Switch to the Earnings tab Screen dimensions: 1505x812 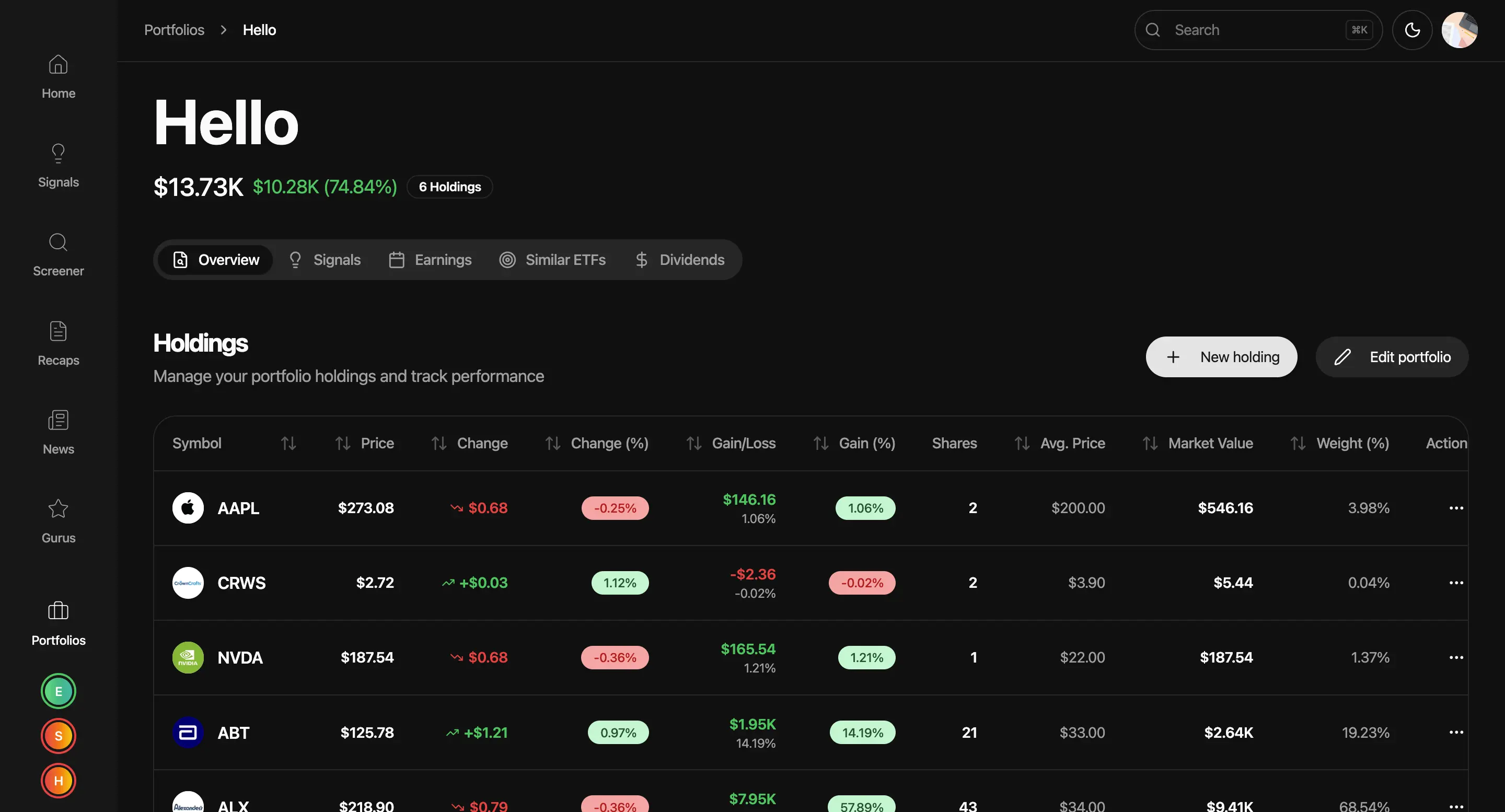point(430,259)
